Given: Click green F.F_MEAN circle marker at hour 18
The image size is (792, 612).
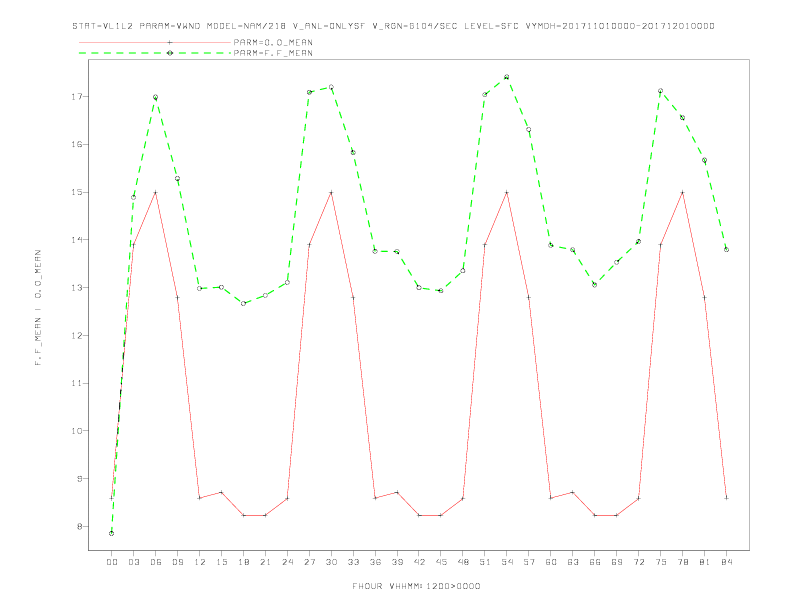Looking at the screenshot, I should tap(243, 303).
